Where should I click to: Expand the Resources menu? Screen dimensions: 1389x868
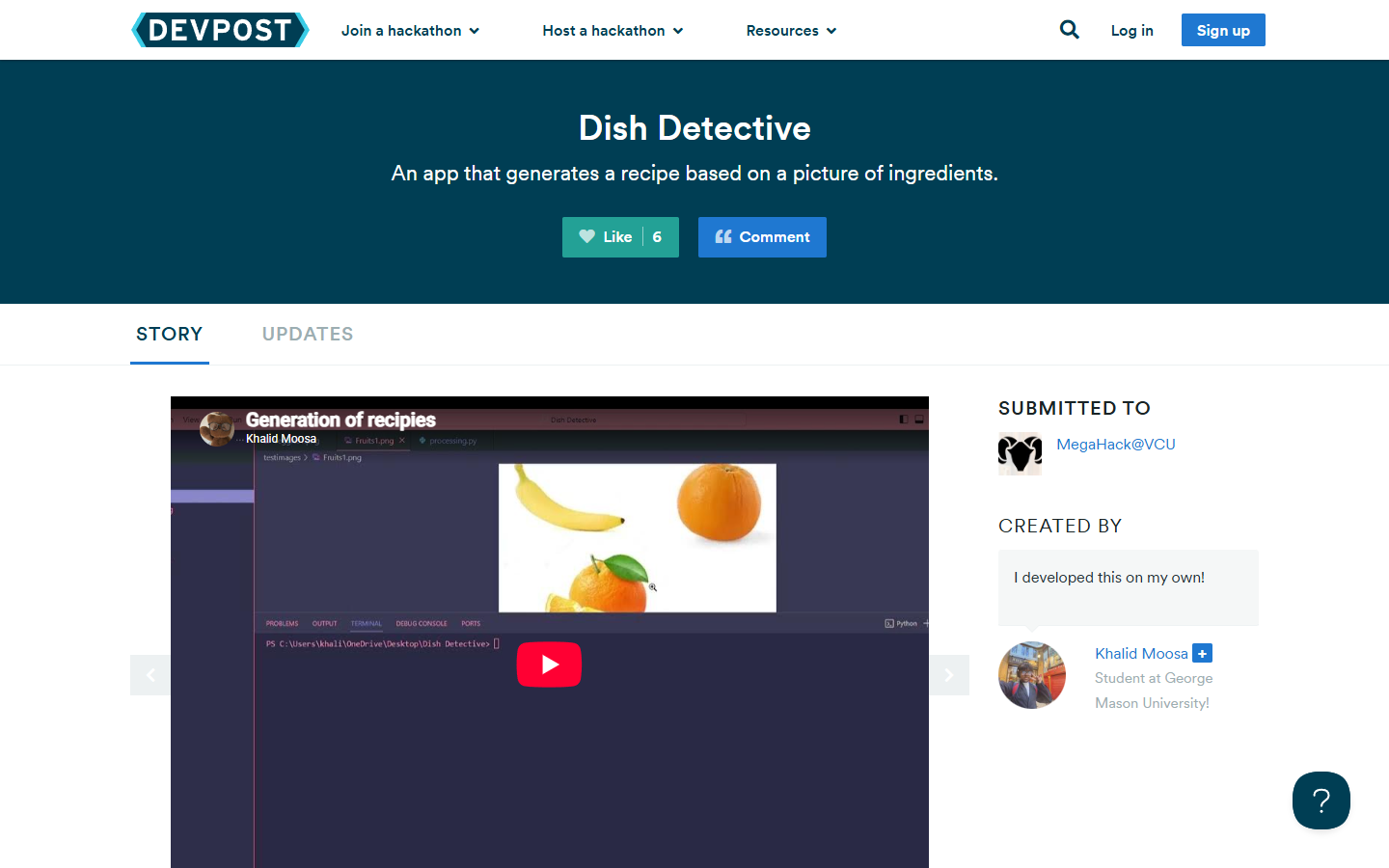(792, 31)
